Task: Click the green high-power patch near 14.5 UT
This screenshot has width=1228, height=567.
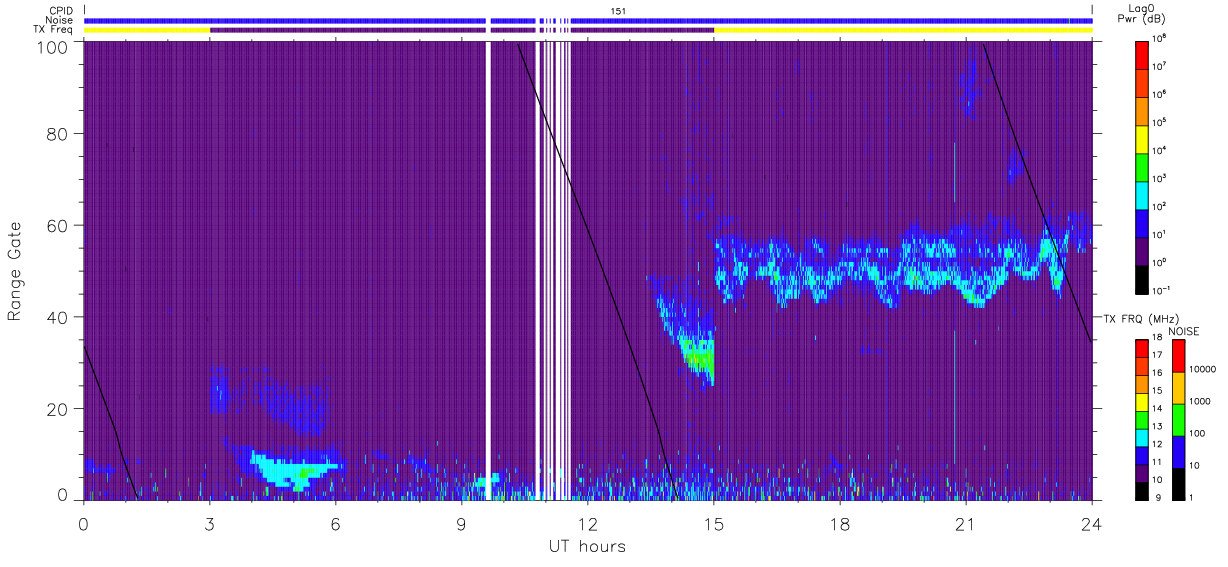Action: pyautogui.click(x=700, y=355)
